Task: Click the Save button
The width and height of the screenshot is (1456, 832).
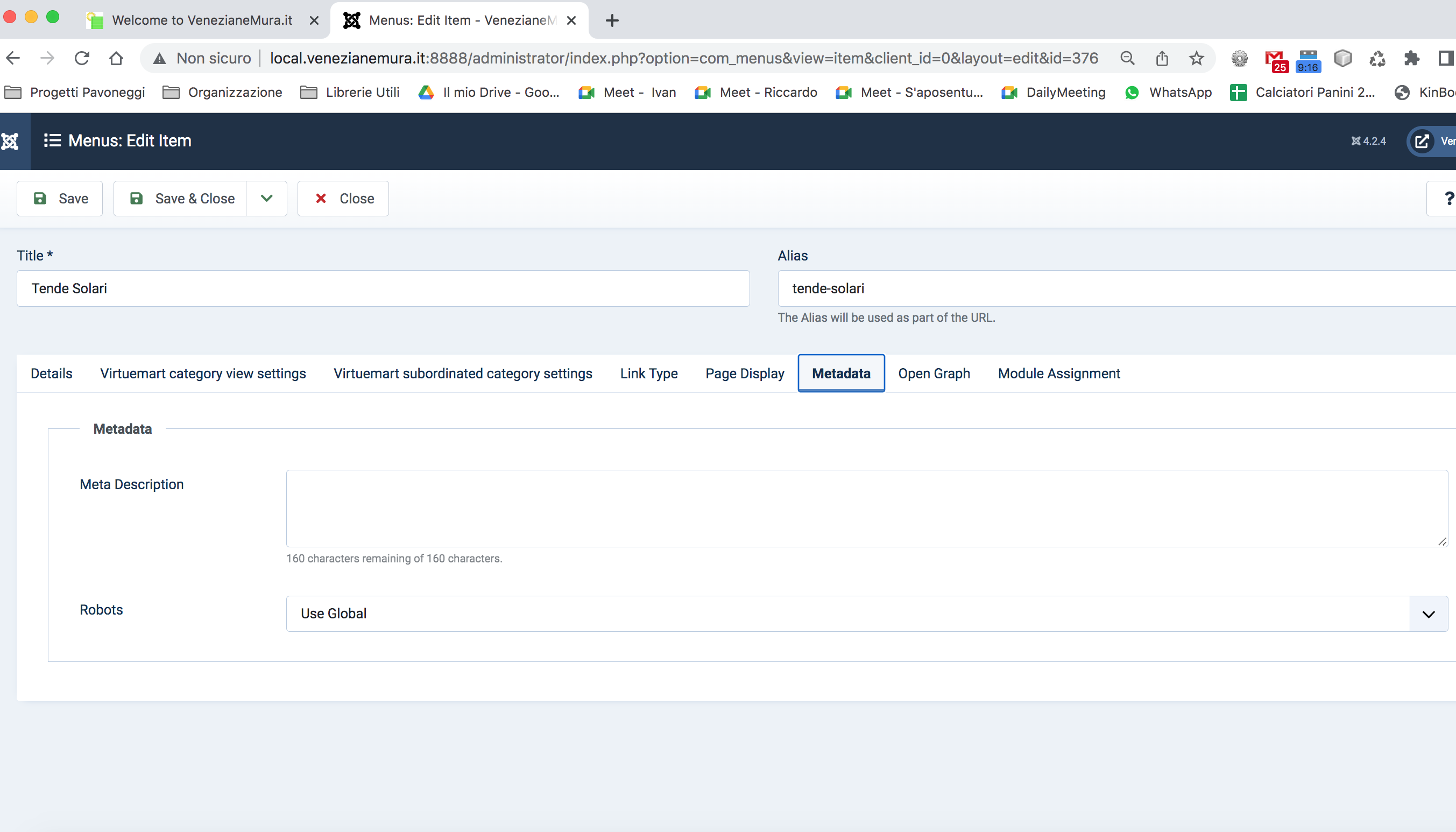Action: pyautogui.click(x=60, y=198)
